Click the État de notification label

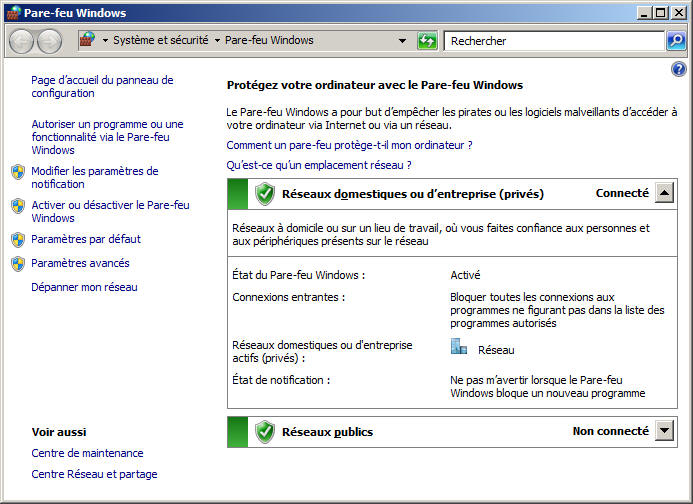281,380
